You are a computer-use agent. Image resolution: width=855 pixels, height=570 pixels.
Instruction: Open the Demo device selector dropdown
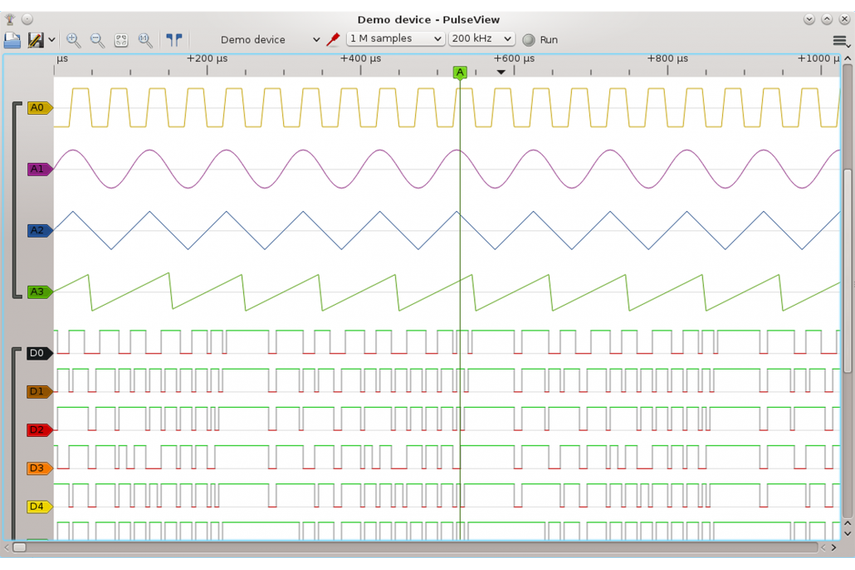point(268,40)
